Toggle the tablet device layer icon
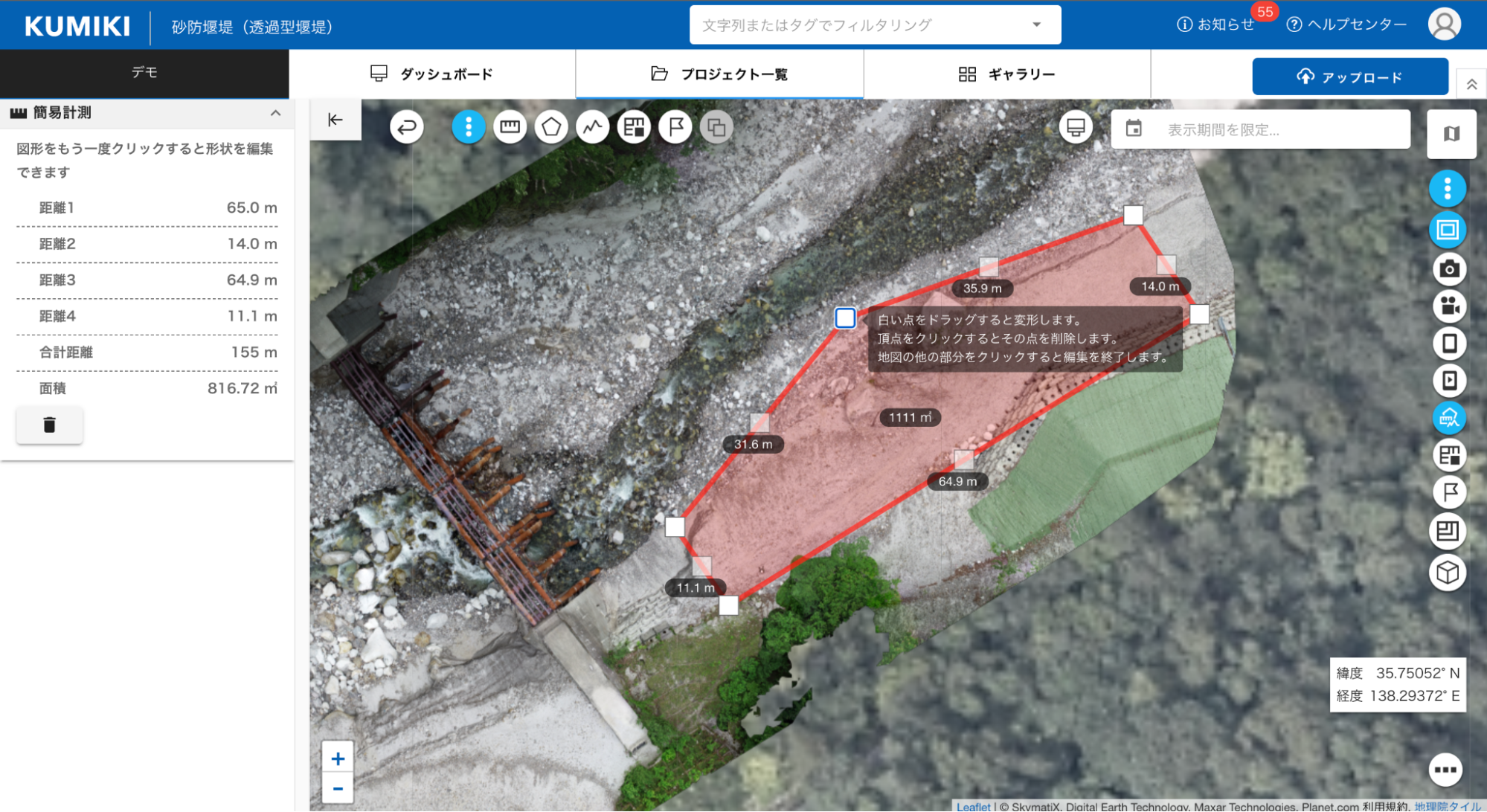Screen dimensions: 1487x812 [1449, 343]
